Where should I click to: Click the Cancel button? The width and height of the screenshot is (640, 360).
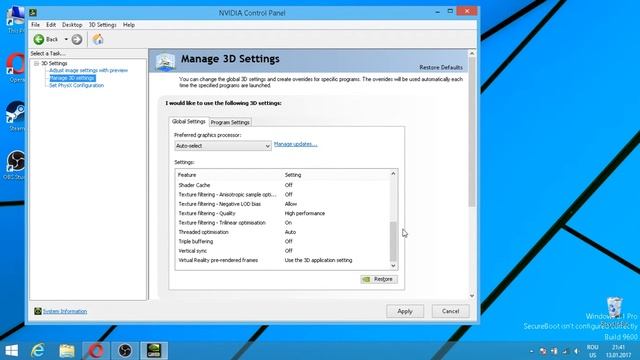[x=451, y=311]
